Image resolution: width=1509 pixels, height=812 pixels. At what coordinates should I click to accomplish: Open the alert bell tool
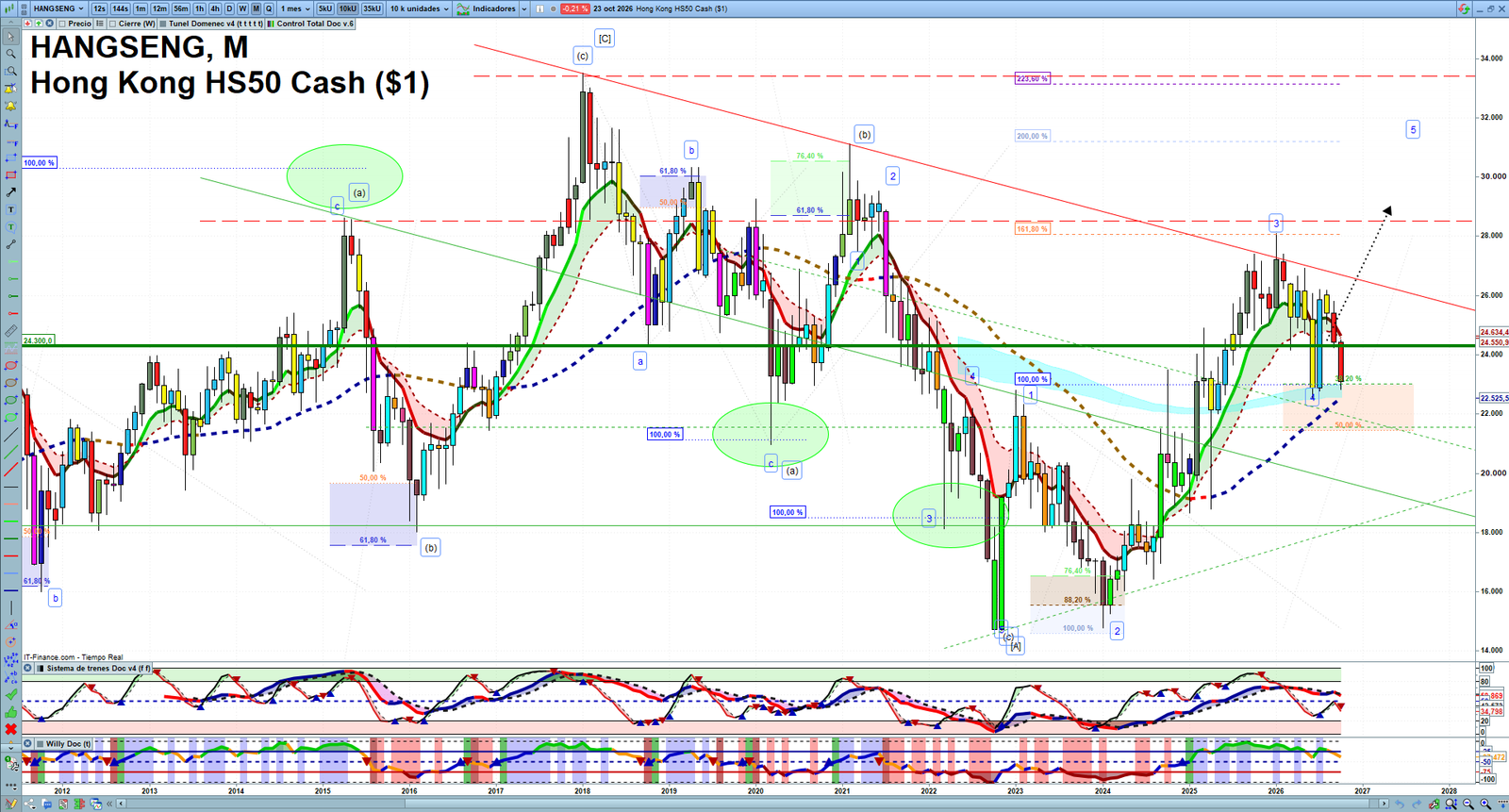pos(11,106)
